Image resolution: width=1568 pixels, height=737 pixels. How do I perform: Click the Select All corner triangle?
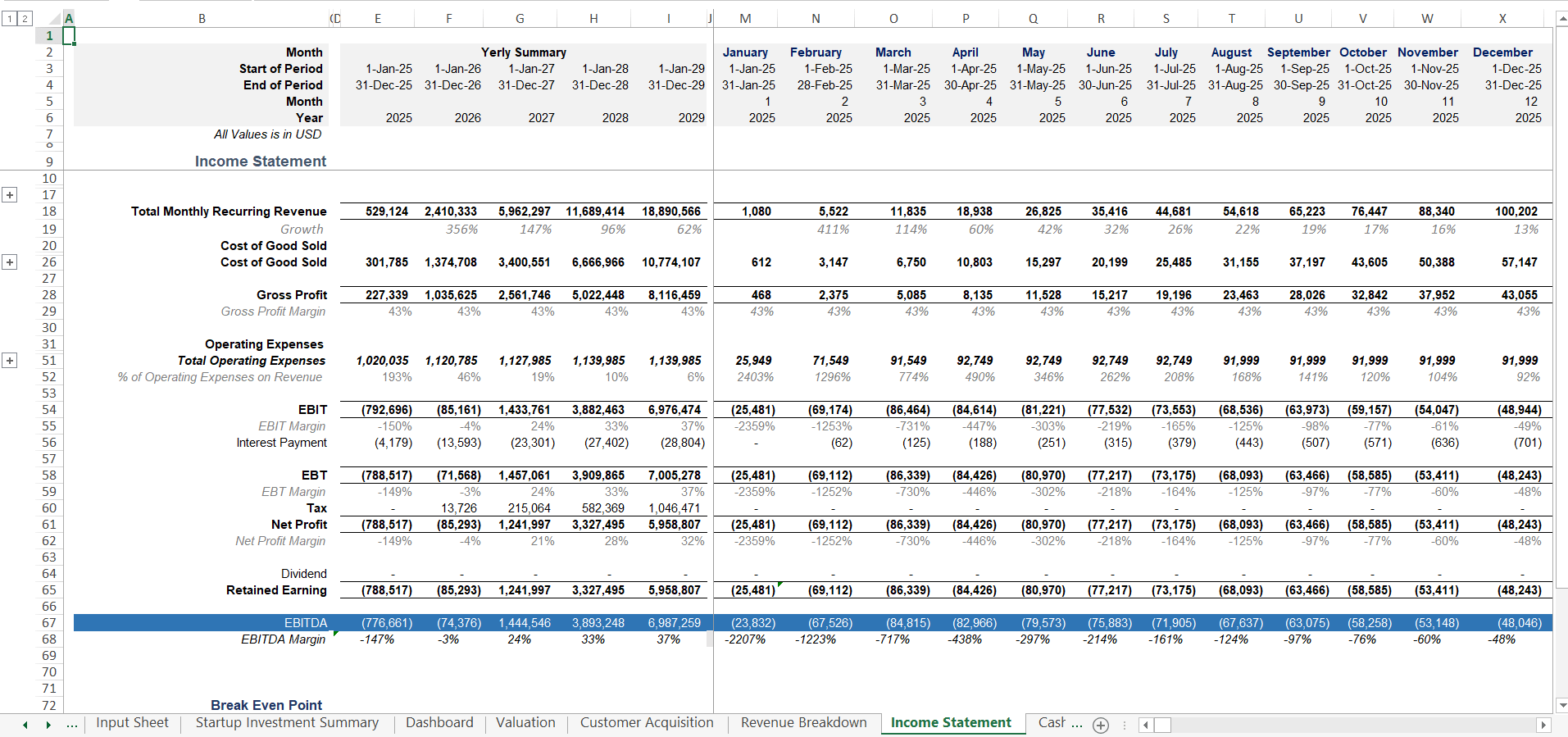(54, 18)
